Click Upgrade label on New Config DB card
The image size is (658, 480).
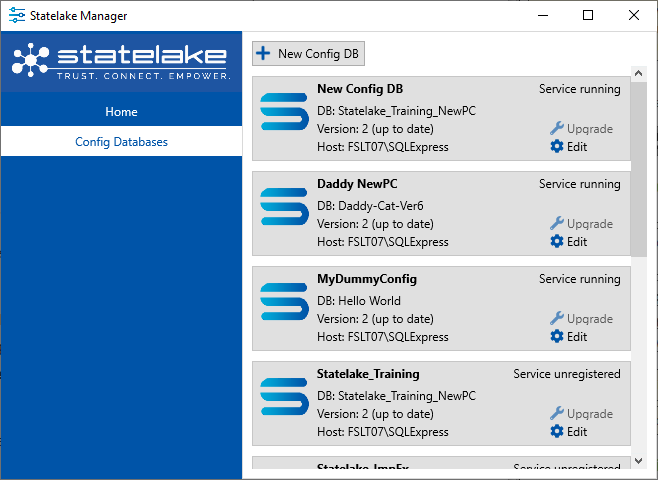click(590, 129)
